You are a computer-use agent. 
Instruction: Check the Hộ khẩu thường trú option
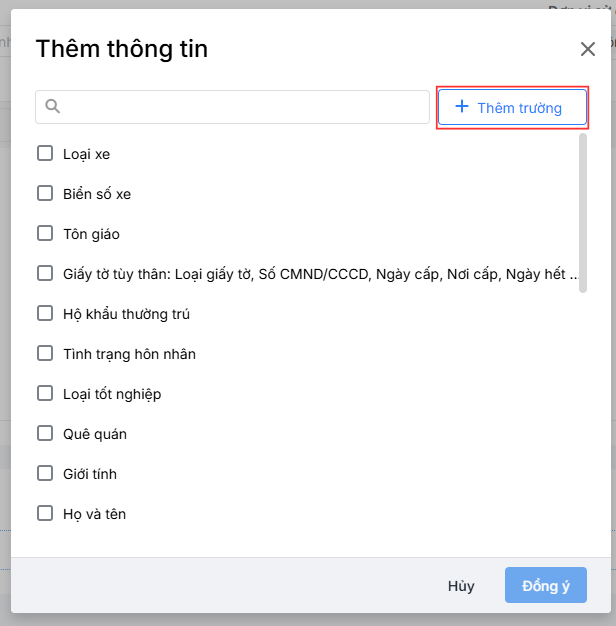pos(45,314)
